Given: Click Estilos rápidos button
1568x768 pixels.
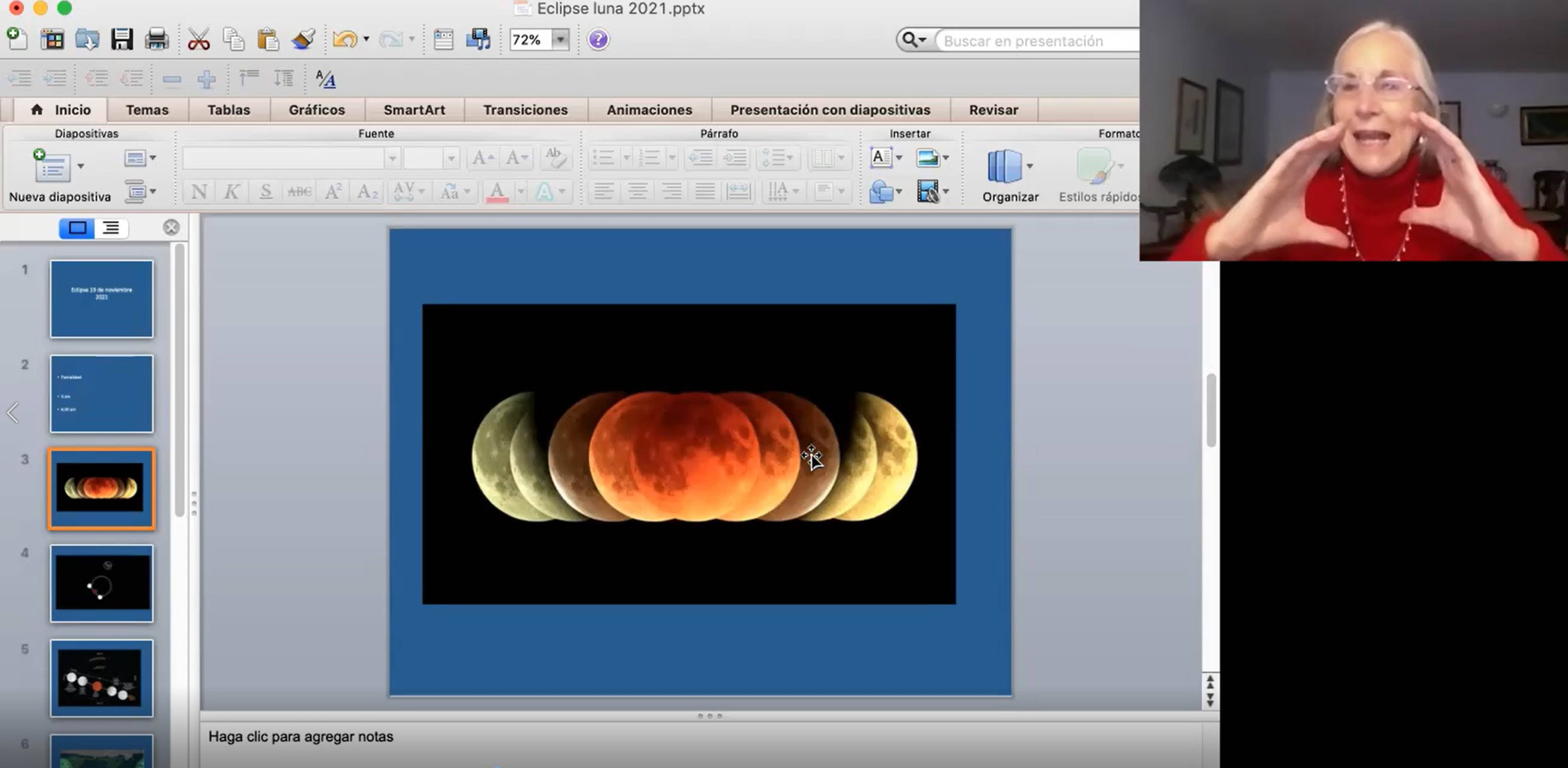Looking at the screenshot, I should tap(1099, 175).
